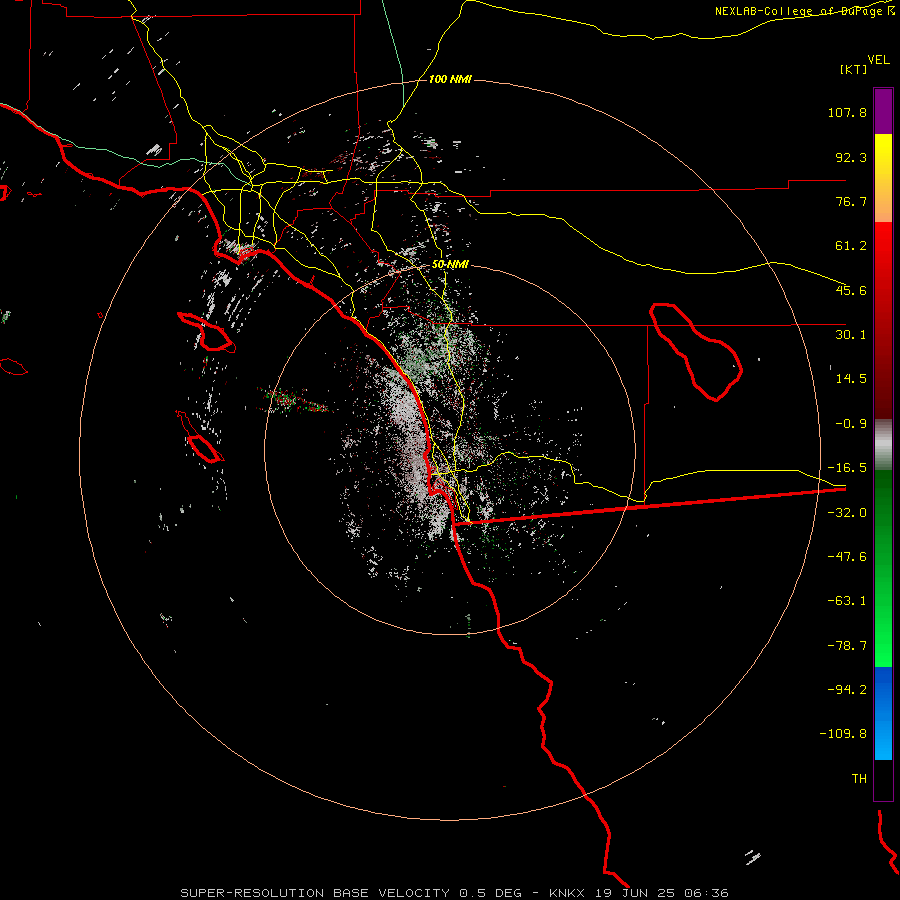Select the 92.3 value on velocity scale
The width and height of the screenshot is (900, 900).
coord(851,157)
